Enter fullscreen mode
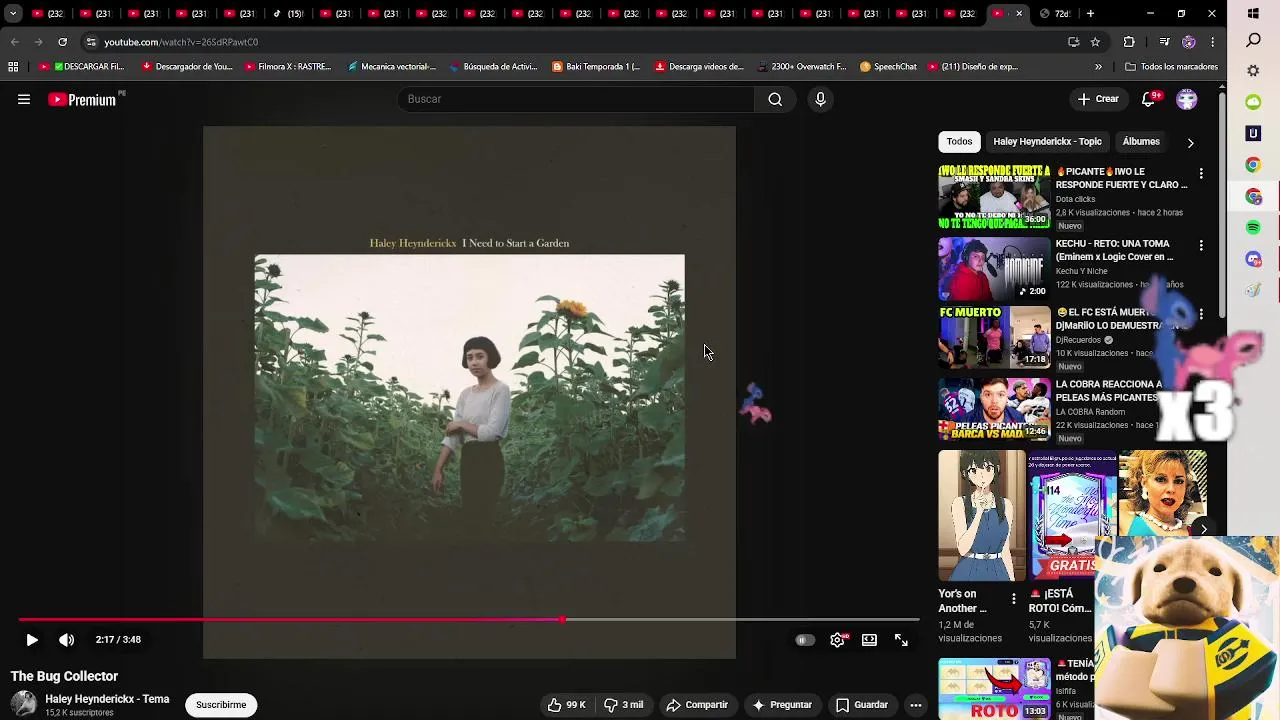Viewport: 1280px width, 720px height. pyautogui.click(x=901, y=640)
